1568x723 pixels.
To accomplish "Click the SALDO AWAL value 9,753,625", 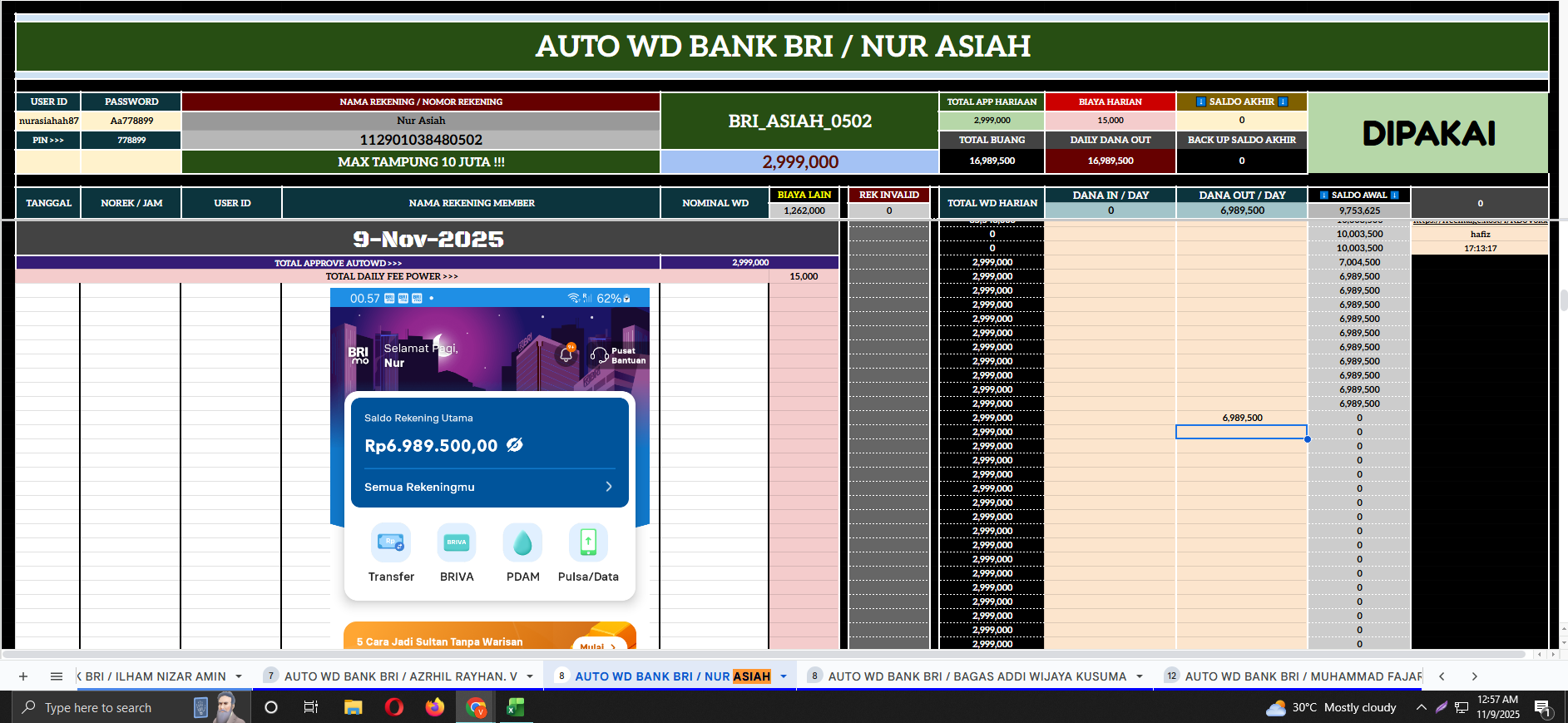I will pyautogui.click(x=1359, y=210).
